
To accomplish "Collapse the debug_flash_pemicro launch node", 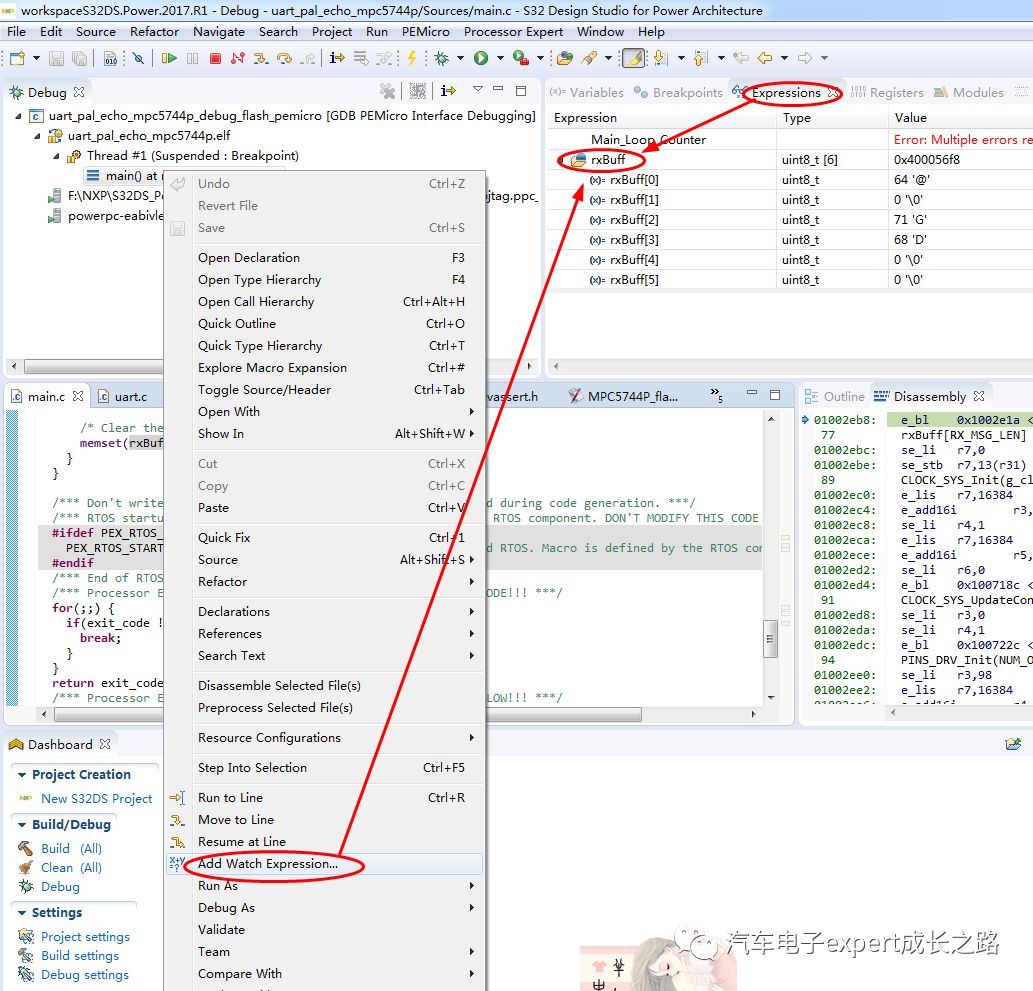I will (x=18, y=116).
